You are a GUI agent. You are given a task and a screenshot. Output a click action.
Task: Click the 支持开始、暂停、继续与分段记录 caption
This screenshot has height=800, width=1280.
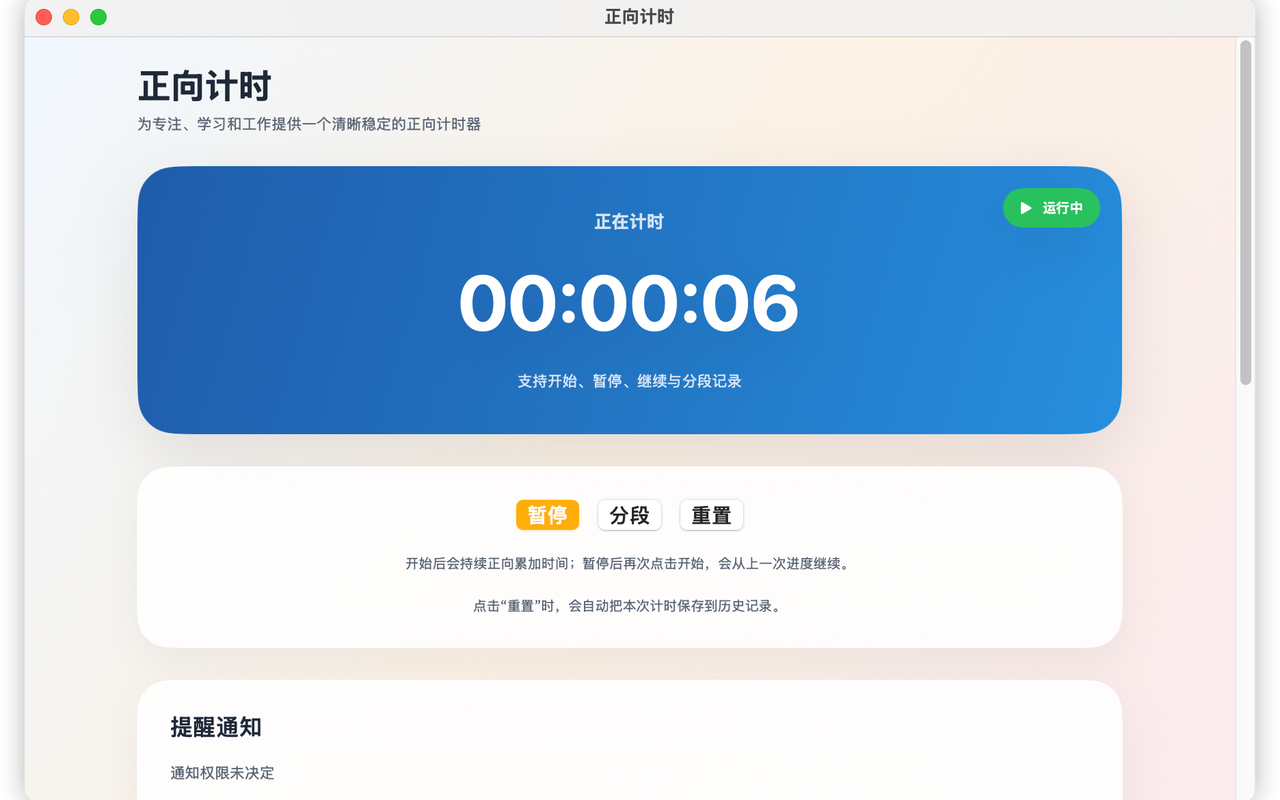[x=629, y=381]
